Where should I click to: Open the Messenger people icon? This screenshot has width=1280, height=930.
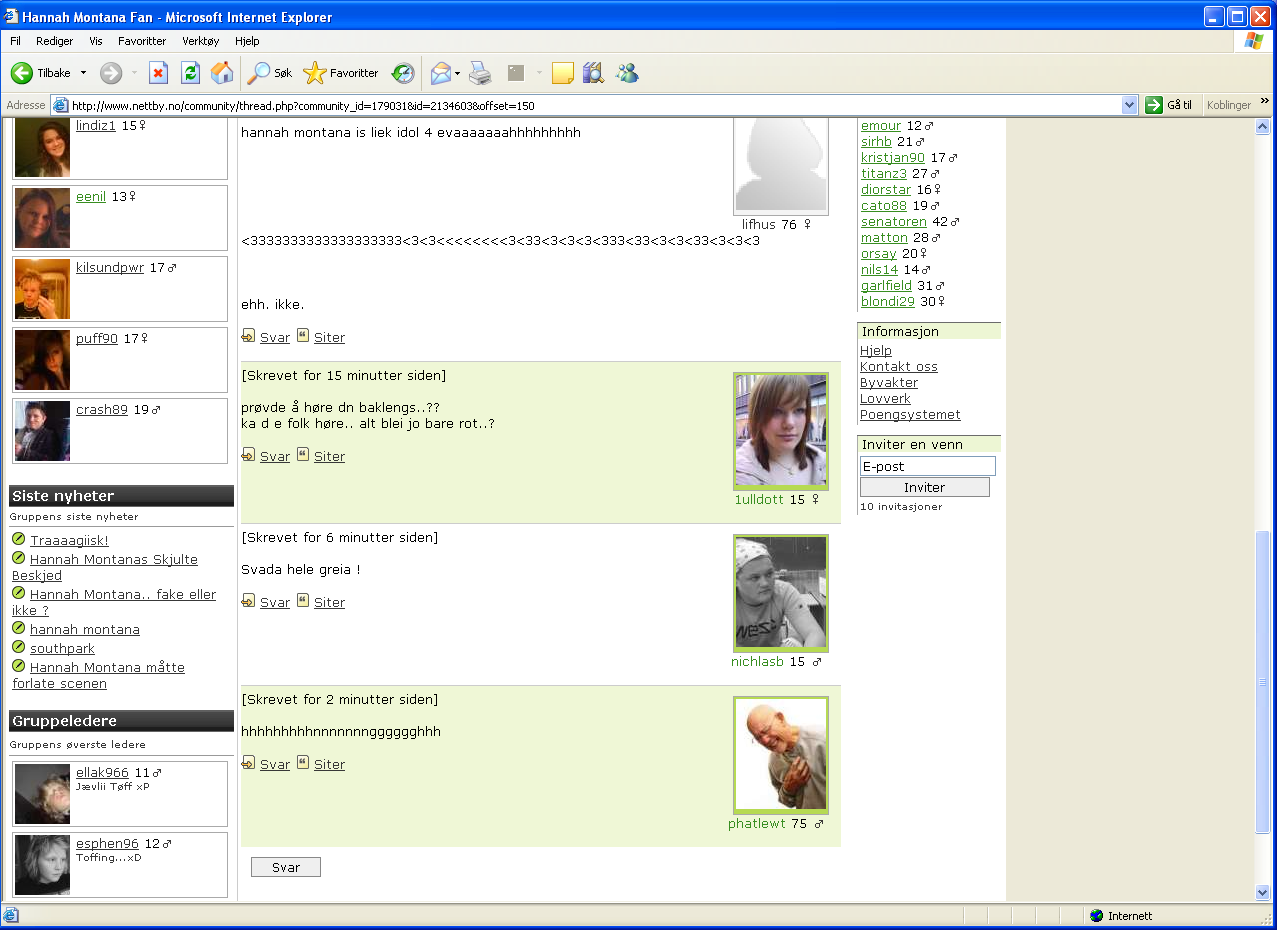(x=627, y=73)
